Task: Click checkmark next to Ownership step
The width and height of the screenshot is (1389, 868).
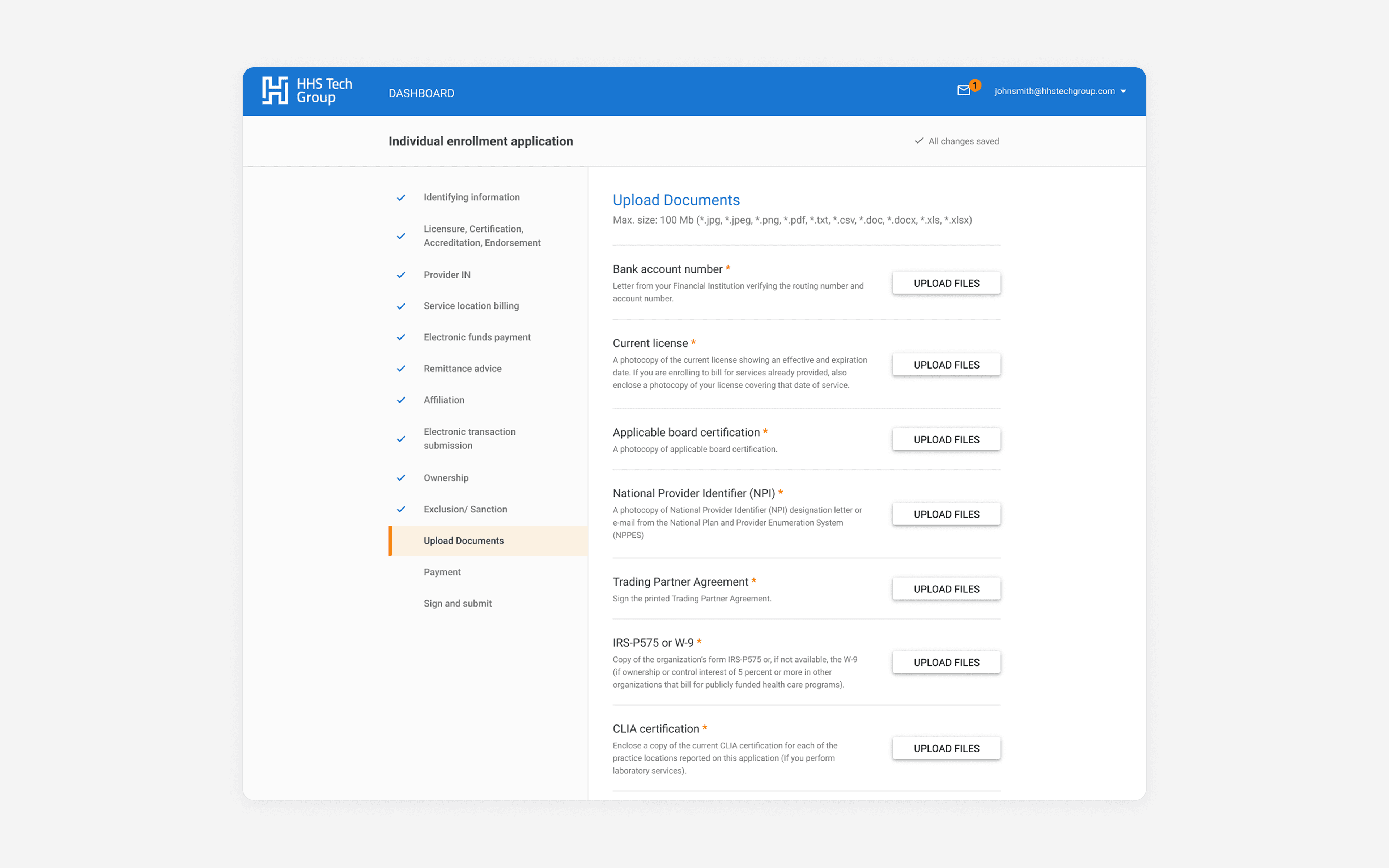Action: point(401,478)
